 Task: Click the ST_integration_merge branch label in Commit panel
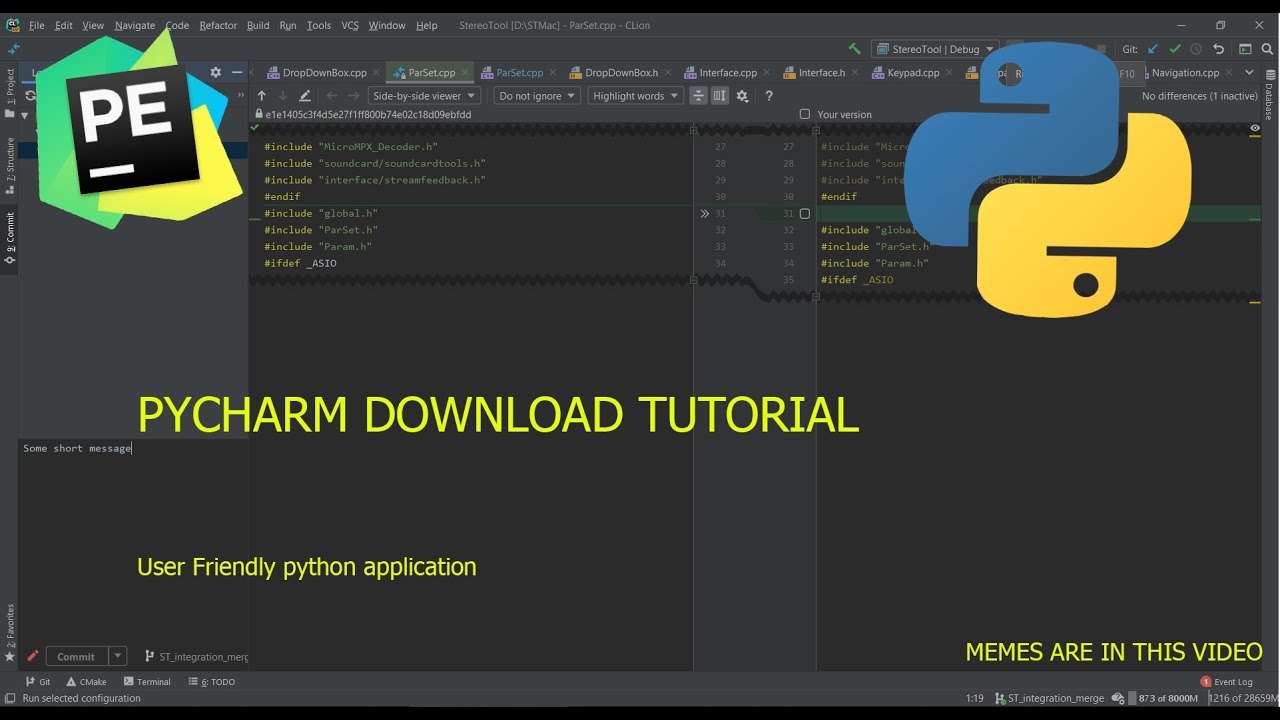coord(196,657)
